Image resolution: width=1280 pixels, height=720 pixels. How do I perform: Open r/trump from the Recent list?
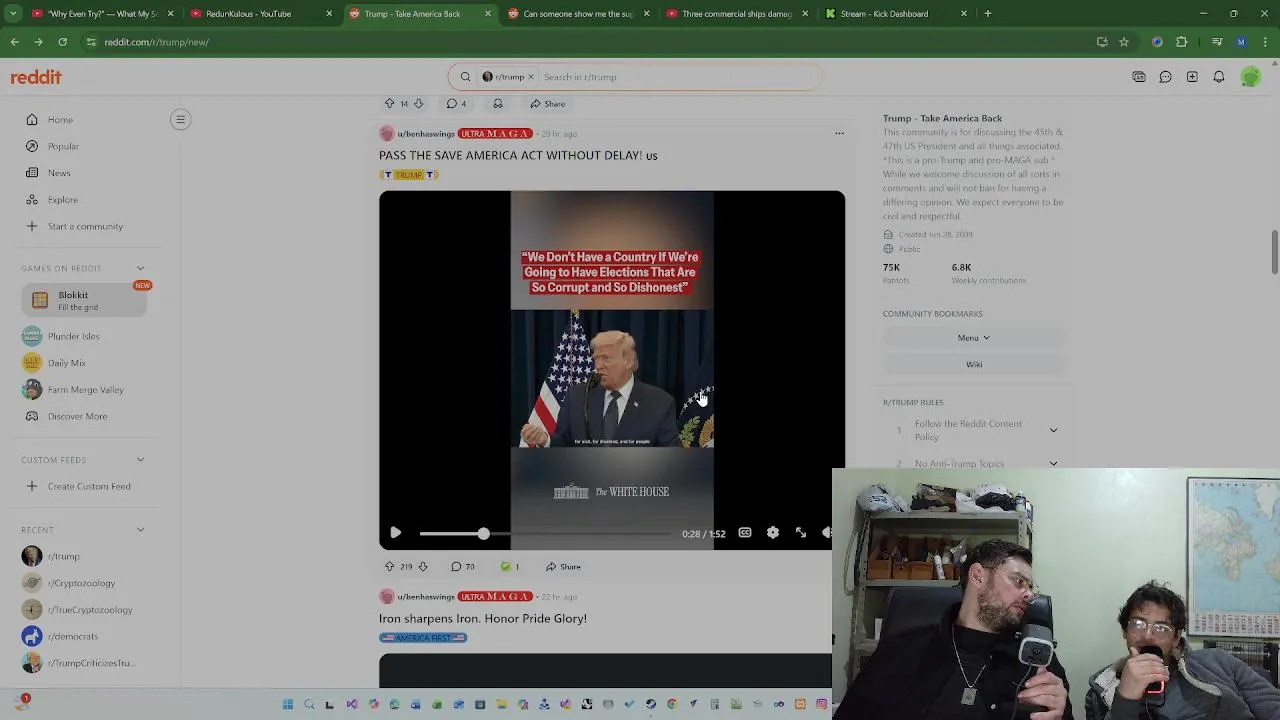pos(63,556)
